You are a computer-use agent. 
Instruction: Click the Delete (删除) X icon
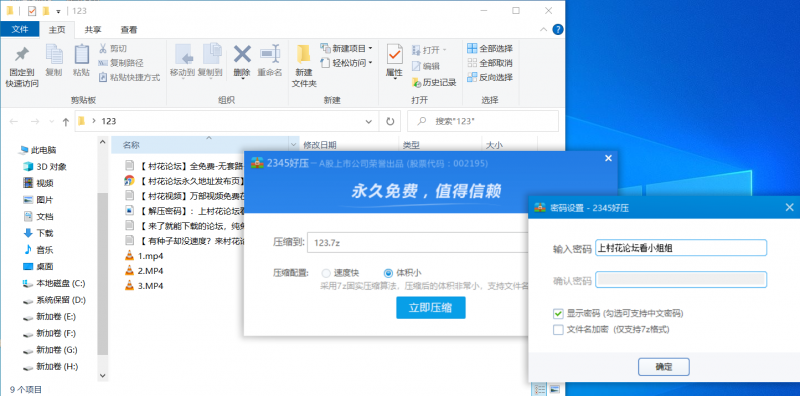tap(242, 54)
